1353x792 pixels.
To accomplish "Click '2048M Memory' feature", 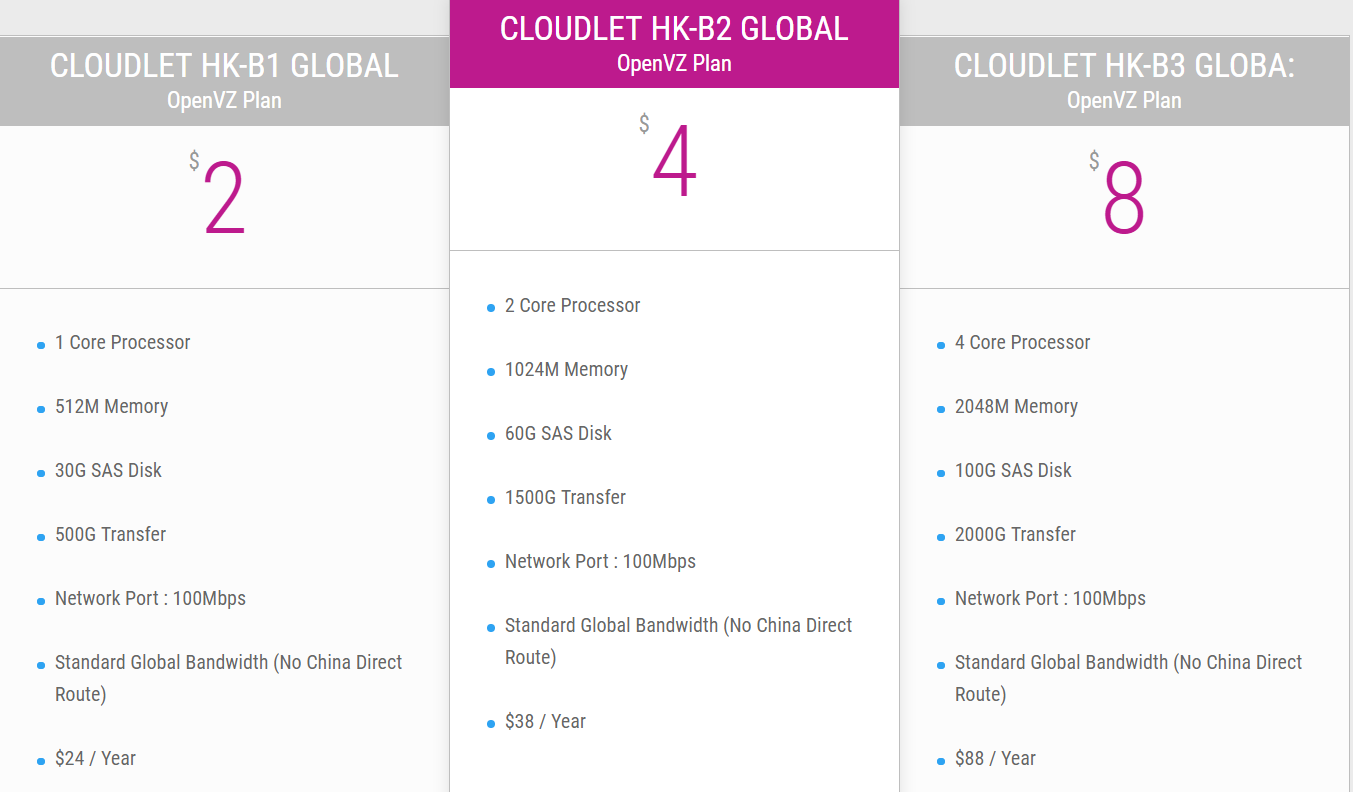I will point(1016,406).
